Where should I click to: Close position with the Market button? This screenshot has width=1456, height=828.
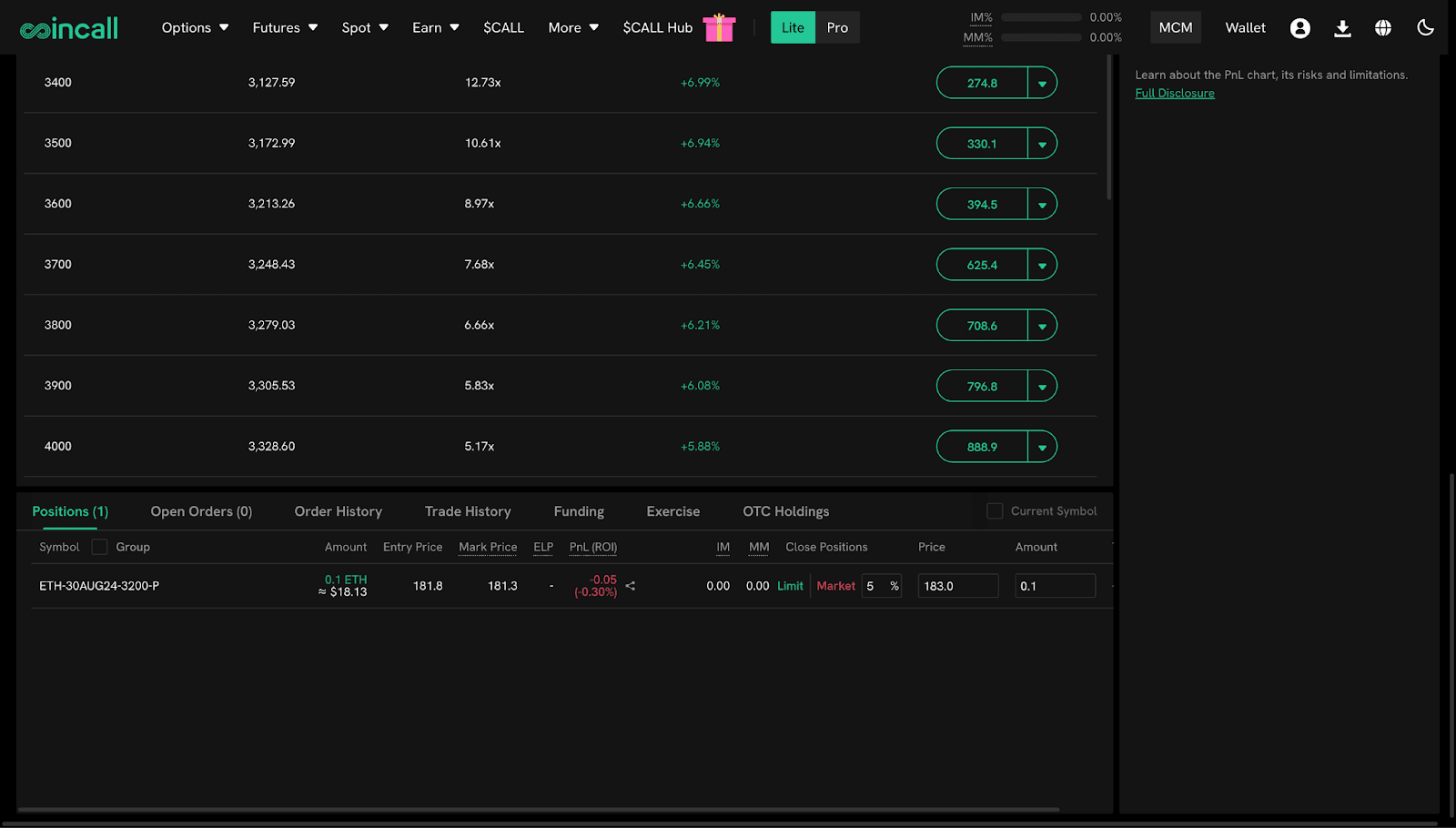point(834,586)
